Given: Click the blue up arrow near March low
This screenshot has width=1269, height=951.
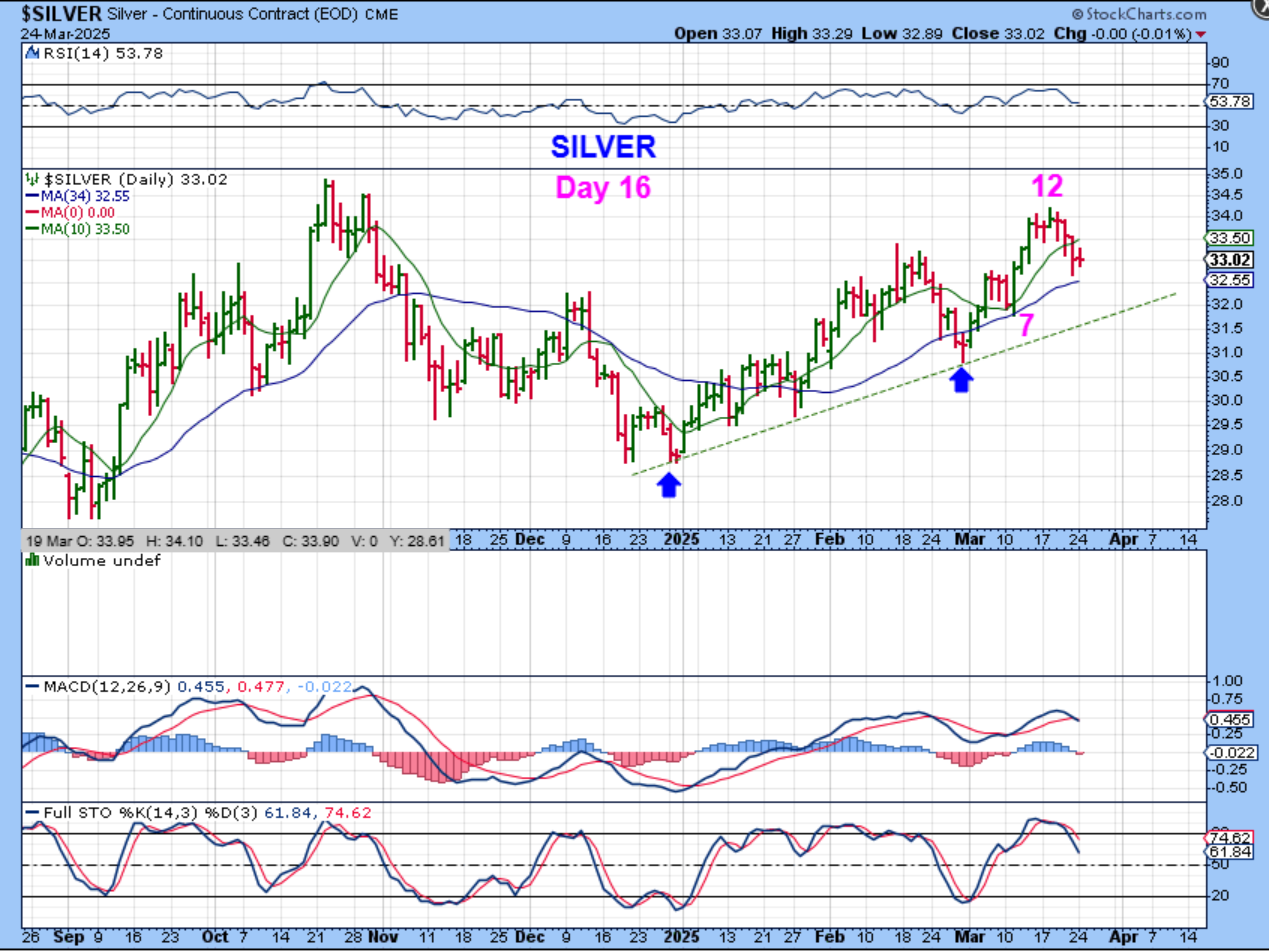Looking at the screenshot, I should coord(961,379).
